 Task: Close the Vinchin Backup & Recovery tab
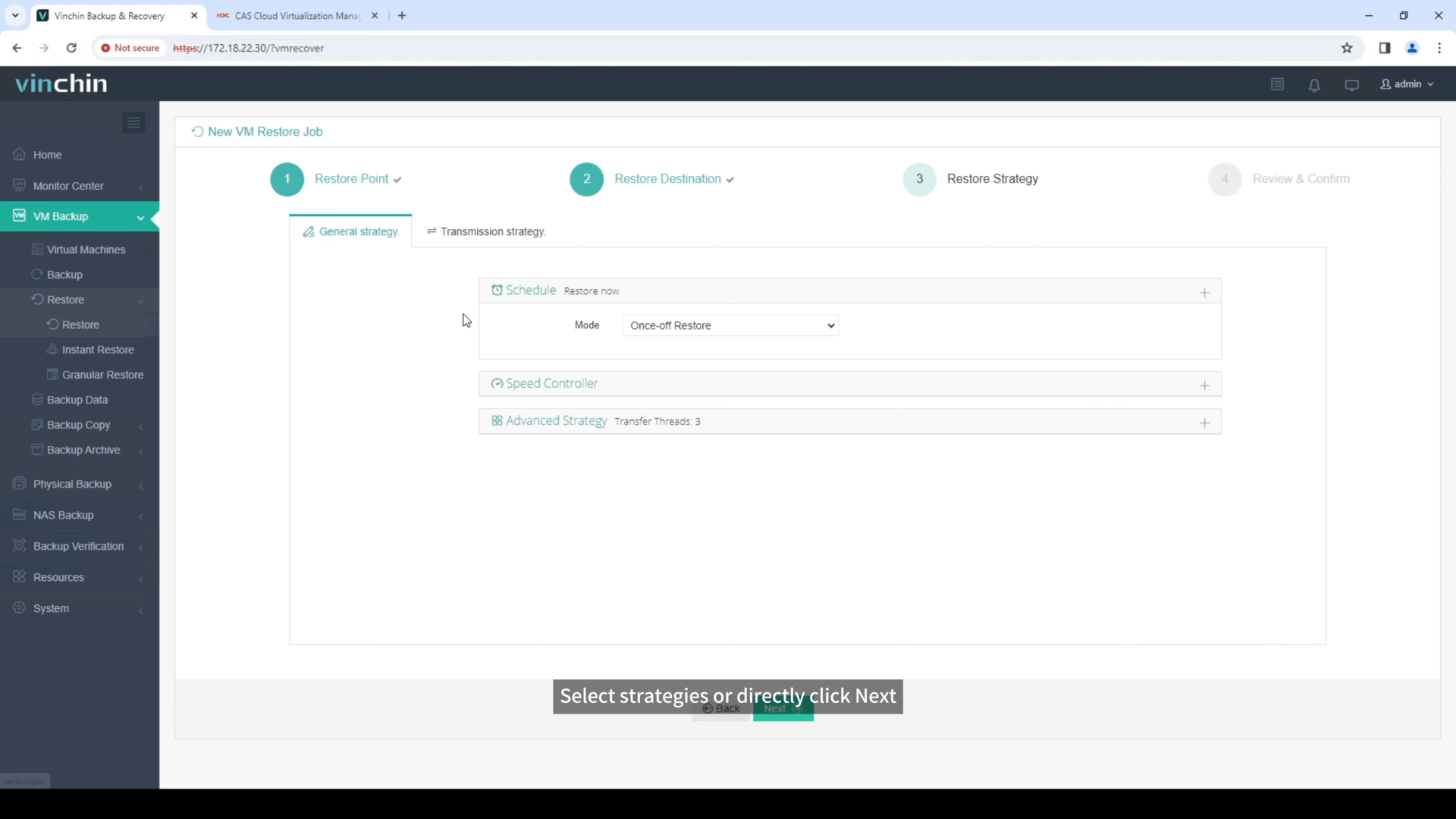[194, 15]
